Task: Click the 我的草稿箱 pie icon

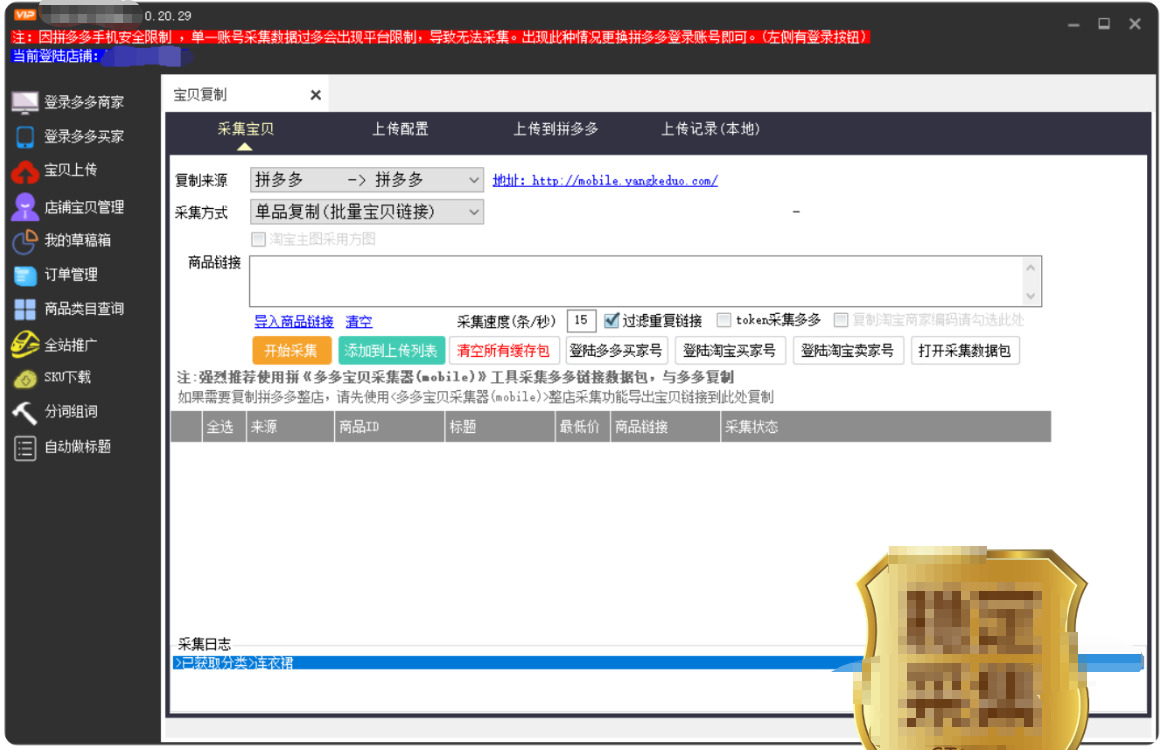Action: click(25, 241)
